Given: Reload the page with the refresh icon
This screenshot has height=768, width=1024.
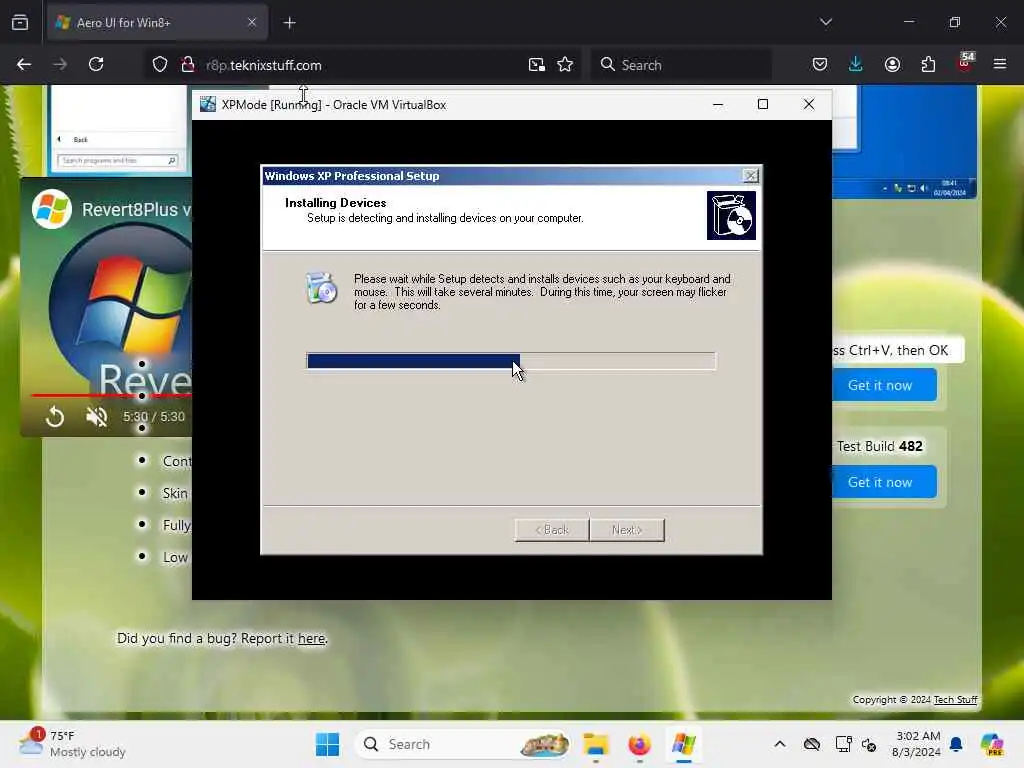Looking at the screenshot, I should click(96, 65).
